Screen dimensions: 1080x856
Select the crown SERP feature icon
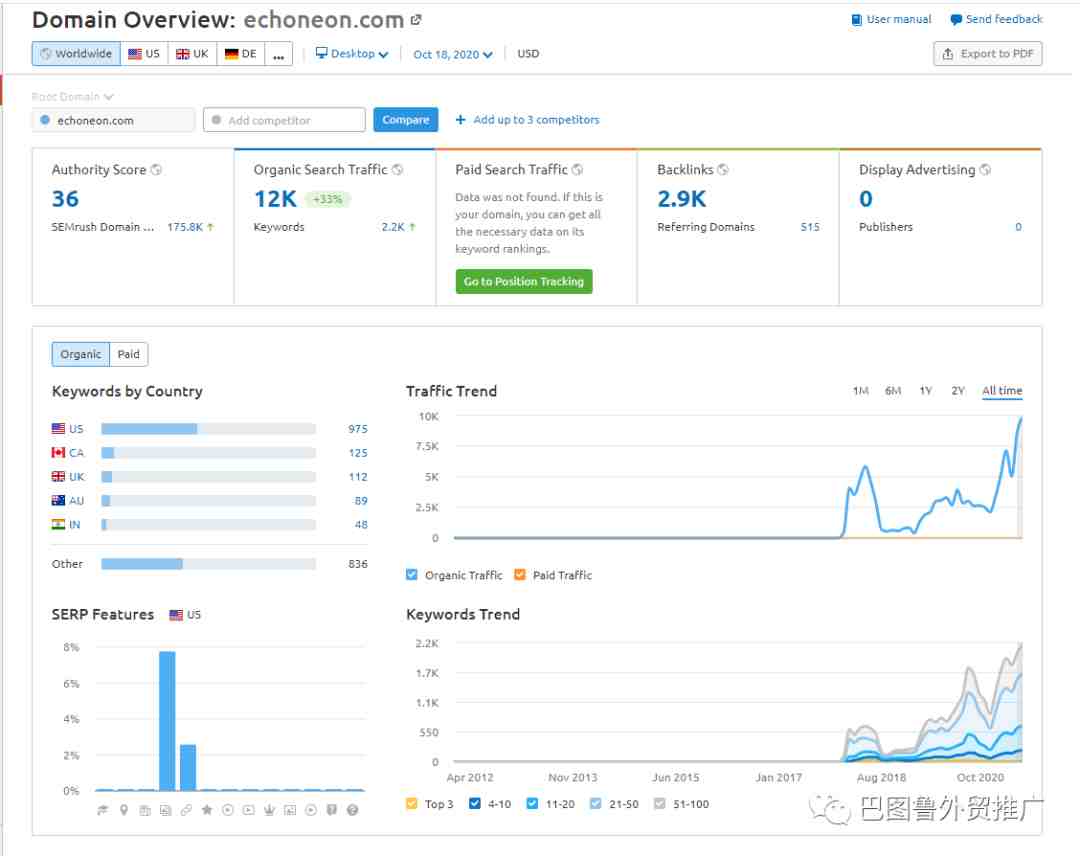(x=269, y=810)
